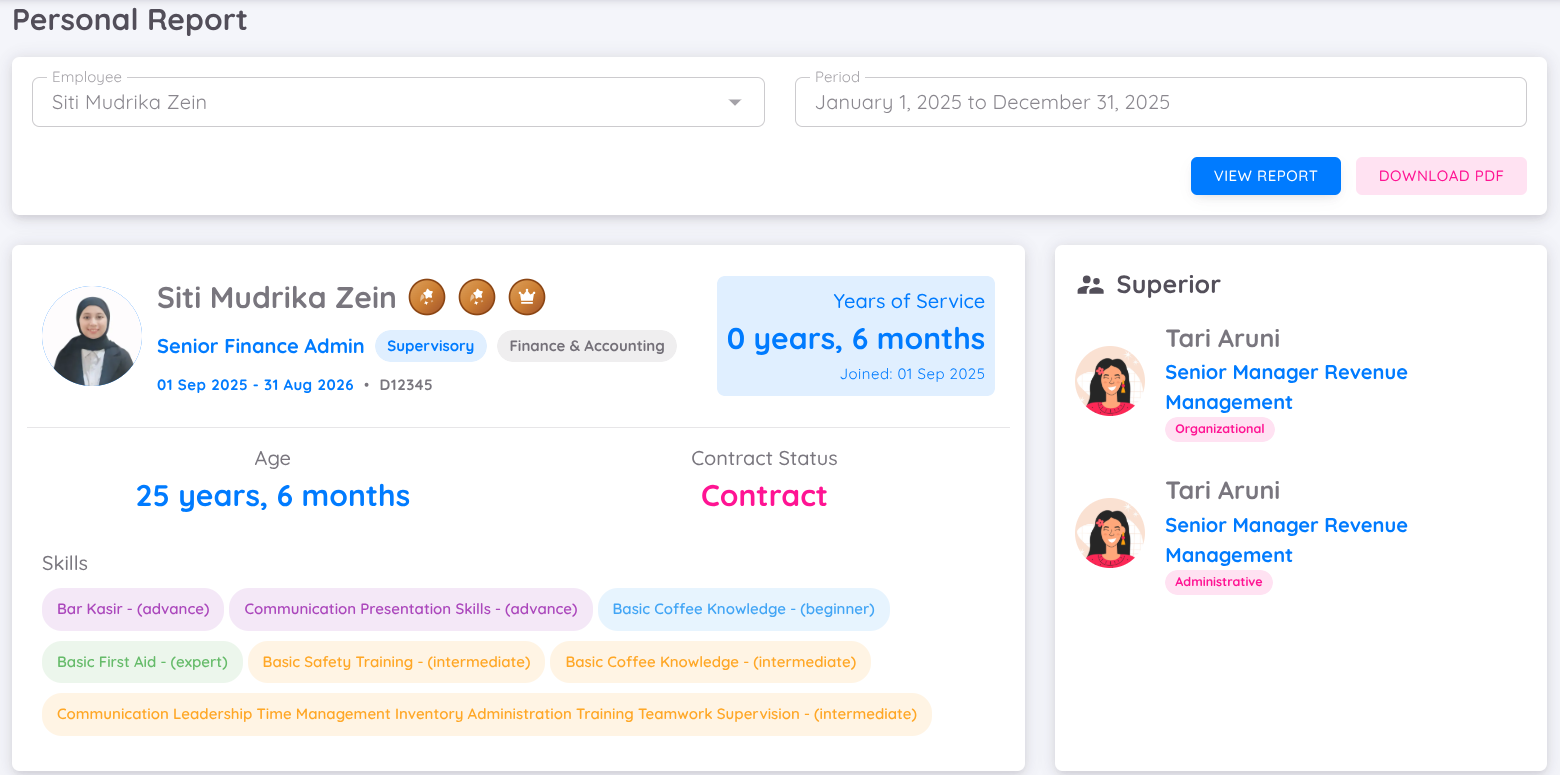Select the Finance & Accounting tag
Screen dimensions: 1560x775
pos(586,346)
